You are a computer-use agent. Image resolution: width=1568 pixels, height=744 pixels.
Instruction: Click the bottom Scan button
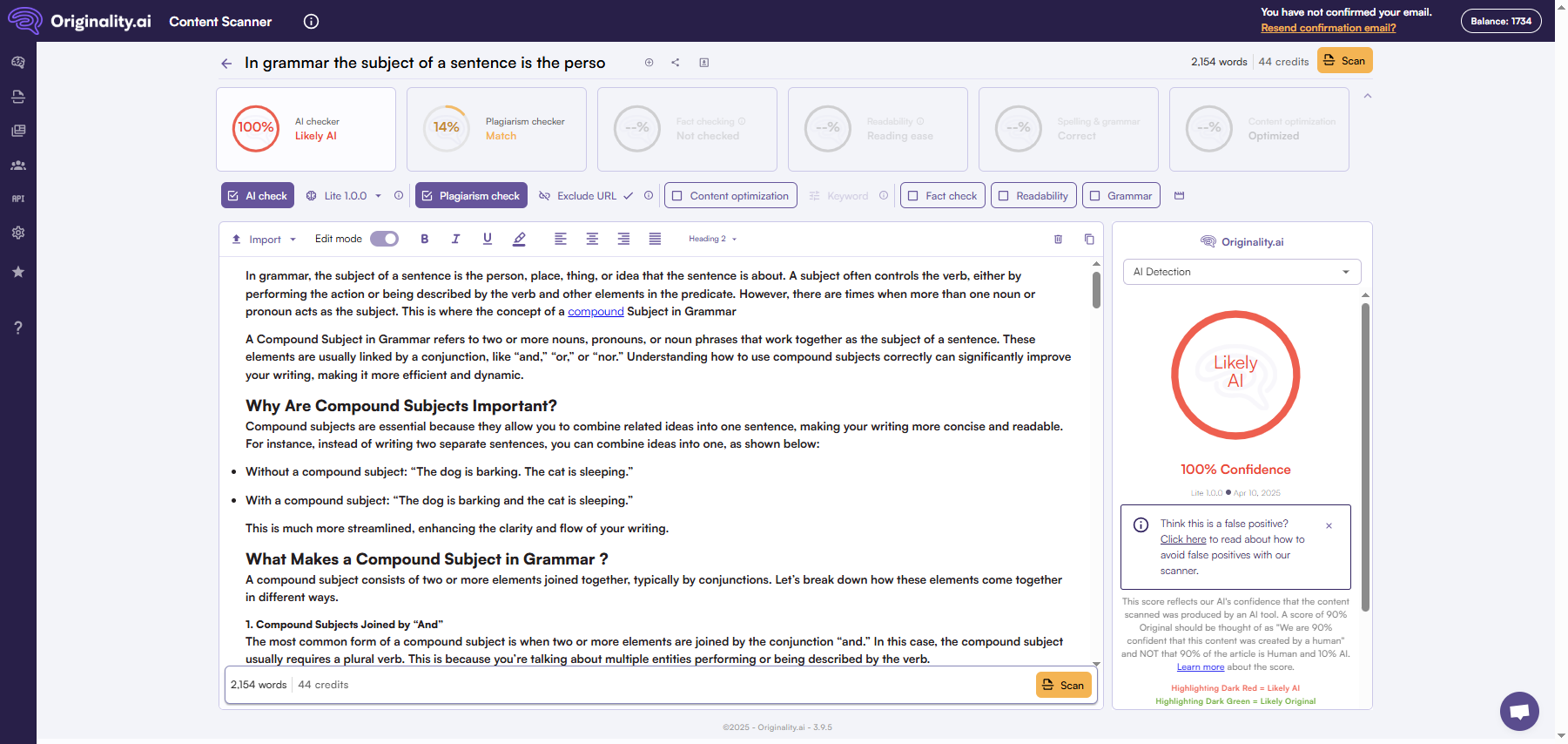(1063, 685)
